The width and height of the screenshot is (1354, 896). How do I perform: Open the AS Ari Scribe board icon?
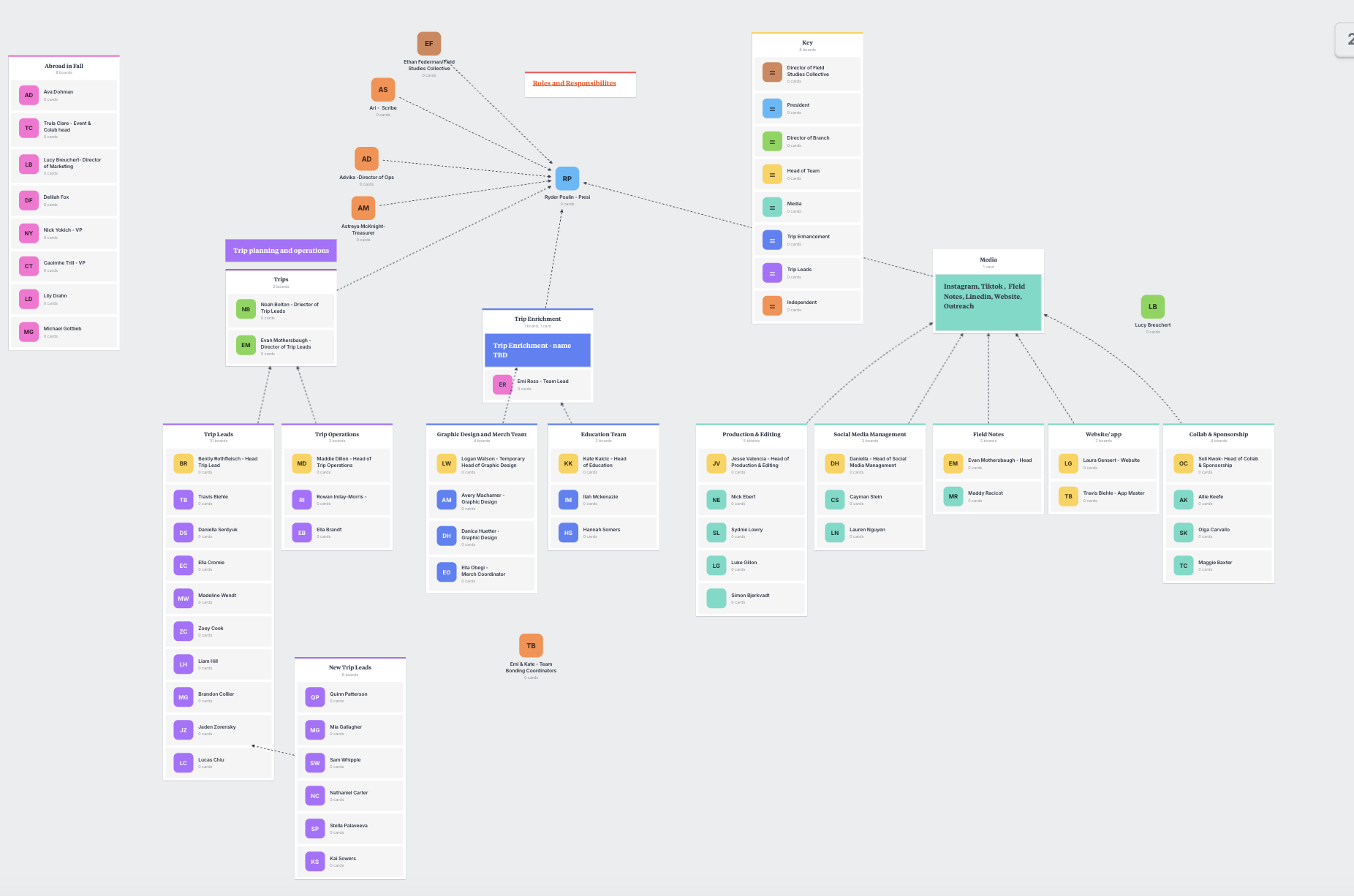[382, 90]
